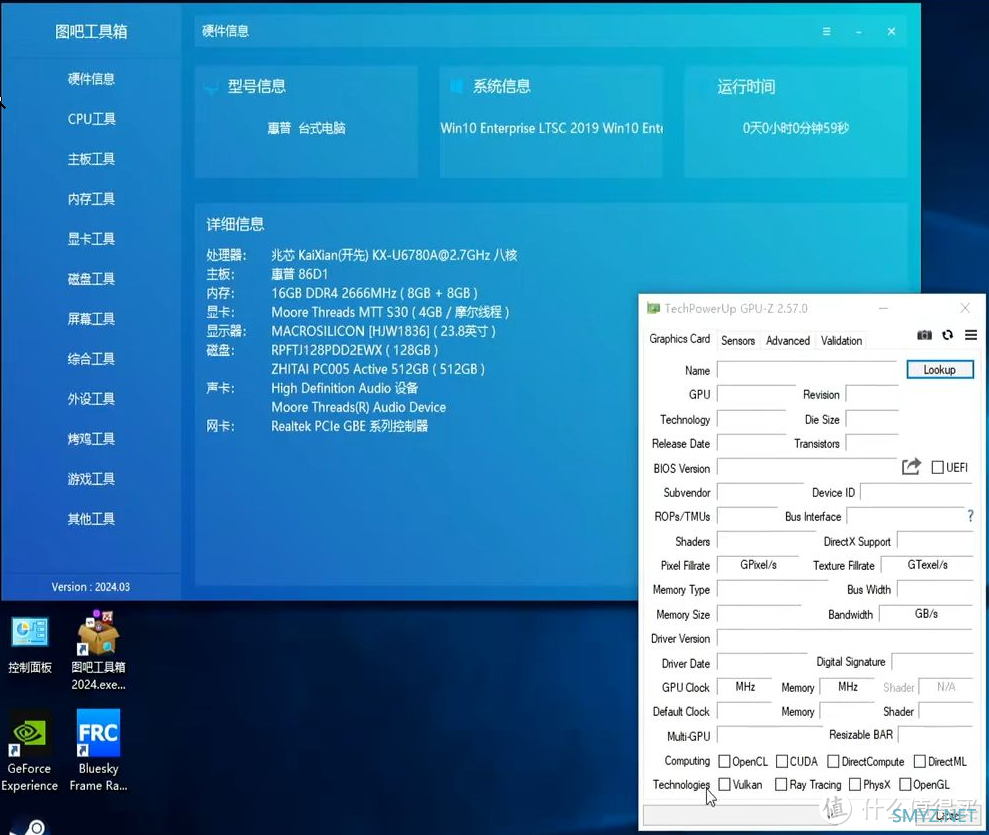
Task: Toggle the DirectML checkbox
Action: click(920, 761)
